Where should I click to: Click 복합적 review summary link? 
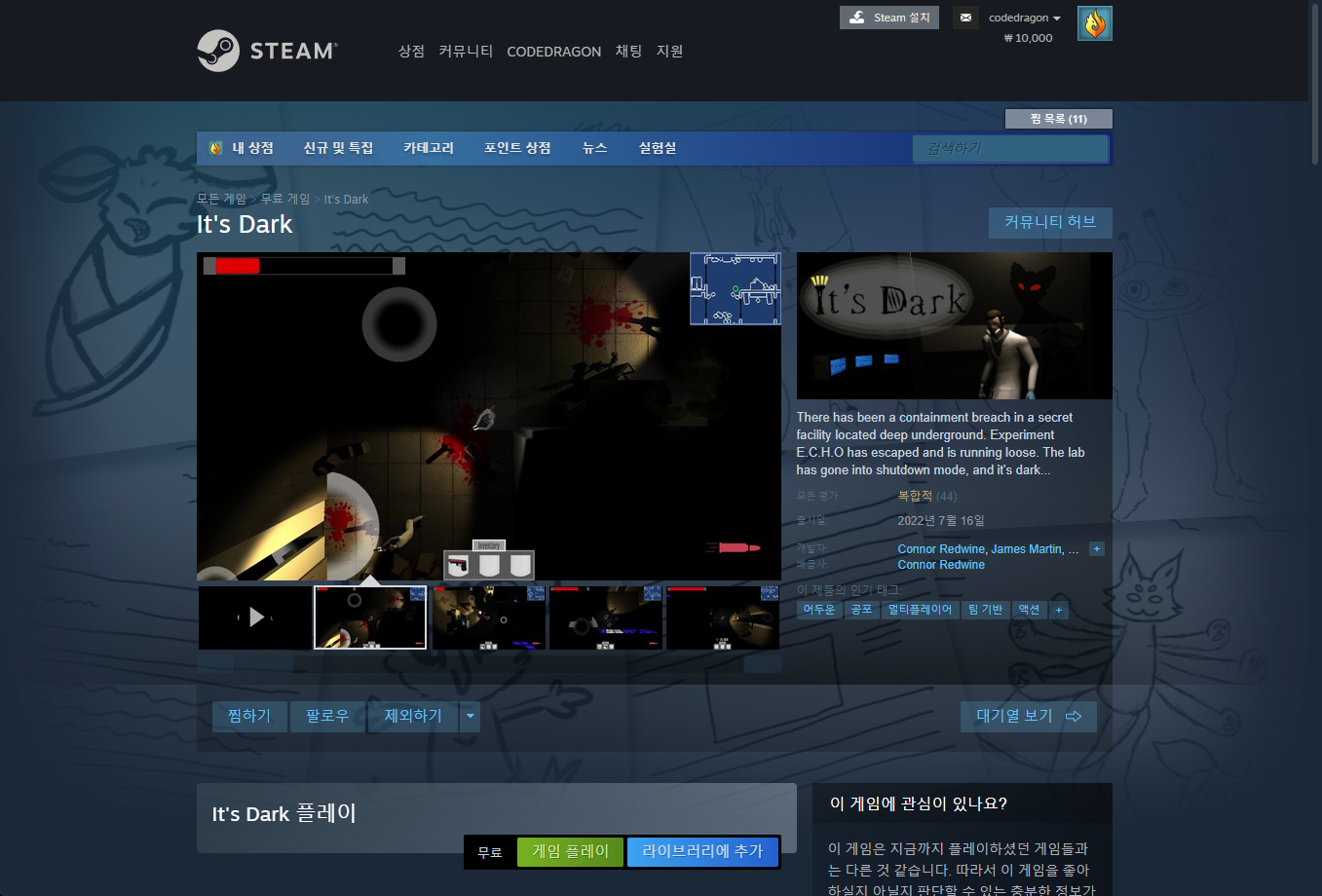tap(915, 496)
